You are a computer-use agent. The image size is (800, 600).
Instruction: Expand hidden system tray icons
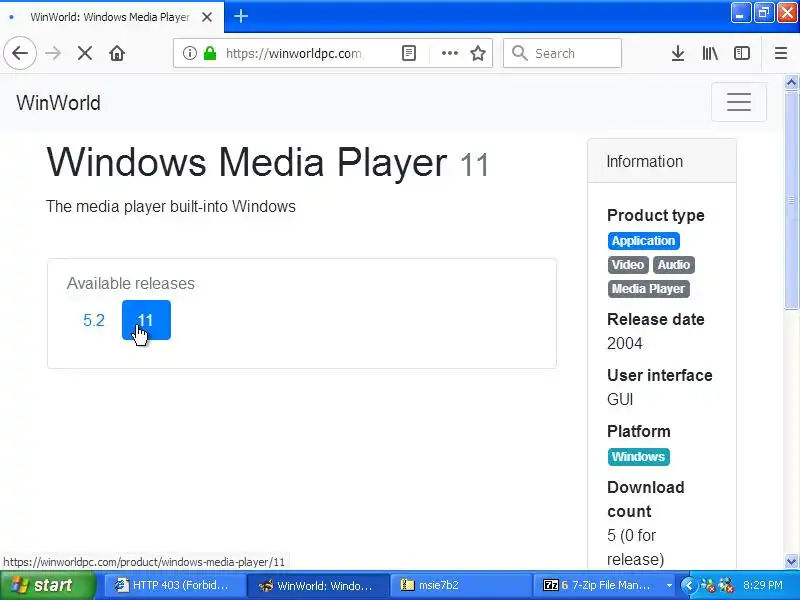(x=688, y=585)
